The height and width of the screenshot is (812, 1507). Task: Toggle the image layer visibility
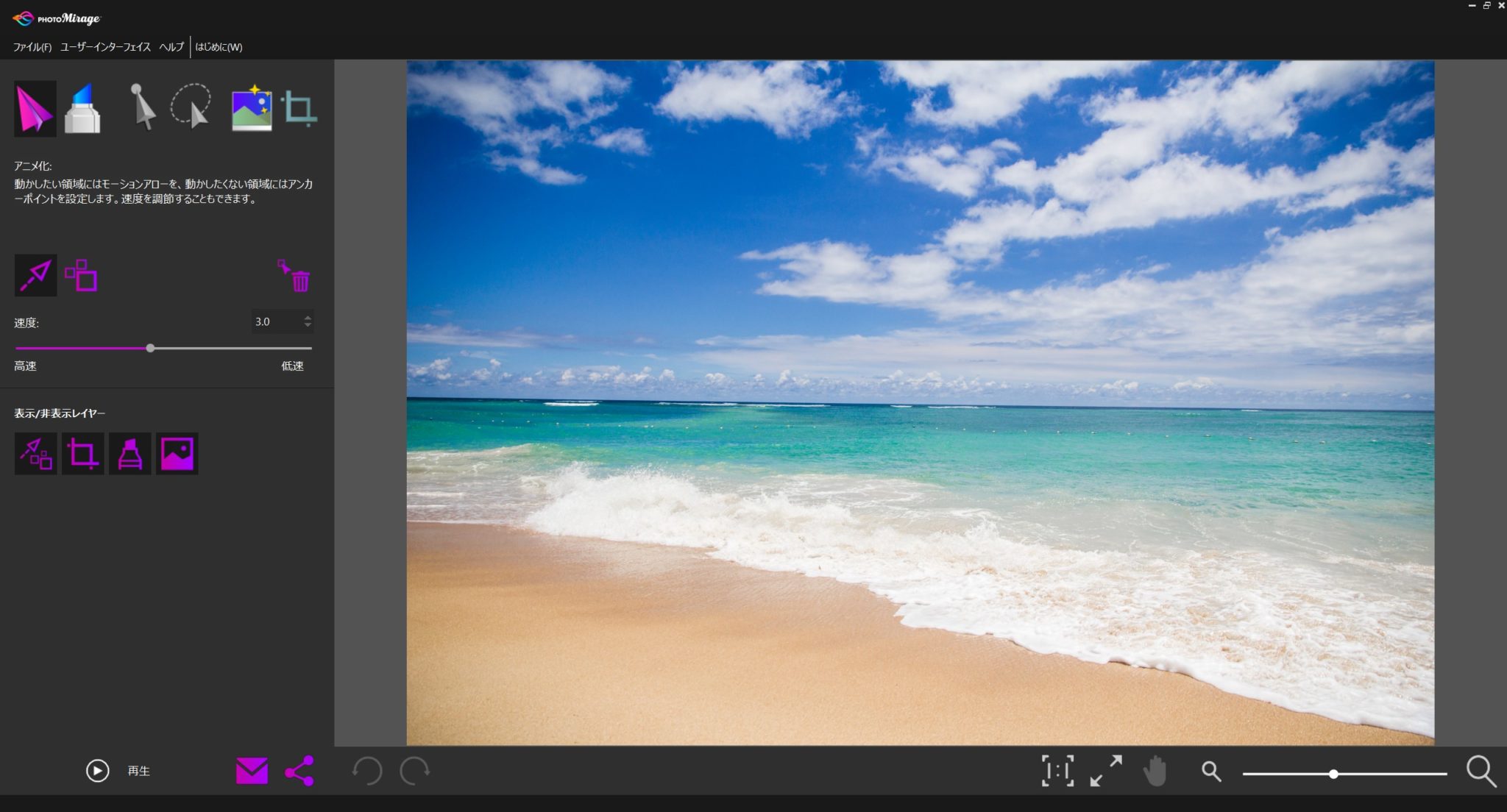coord(177,453)
